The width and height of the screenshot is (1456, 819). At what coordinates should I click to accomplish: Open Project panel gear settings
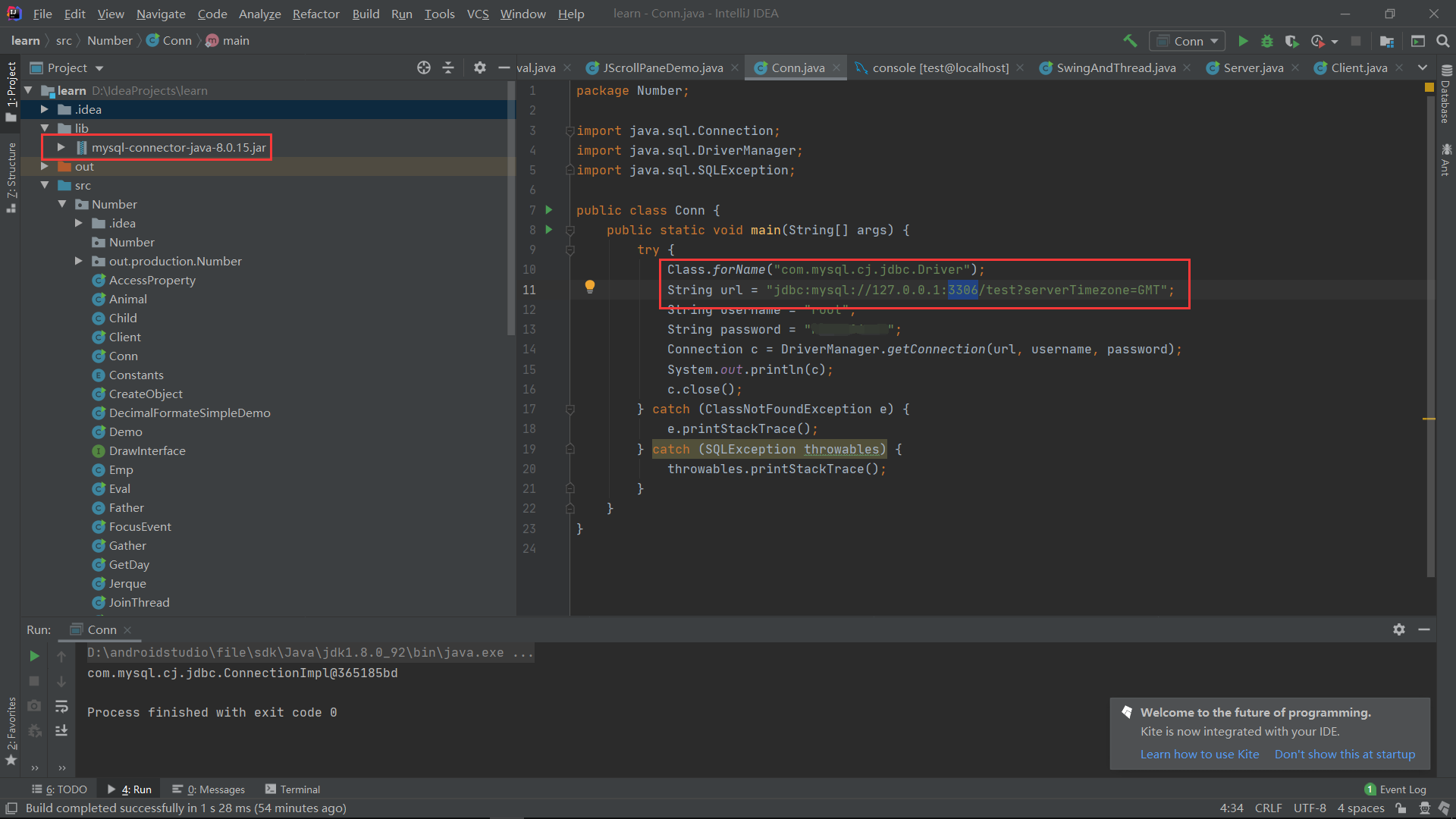(x=479, y=67)
